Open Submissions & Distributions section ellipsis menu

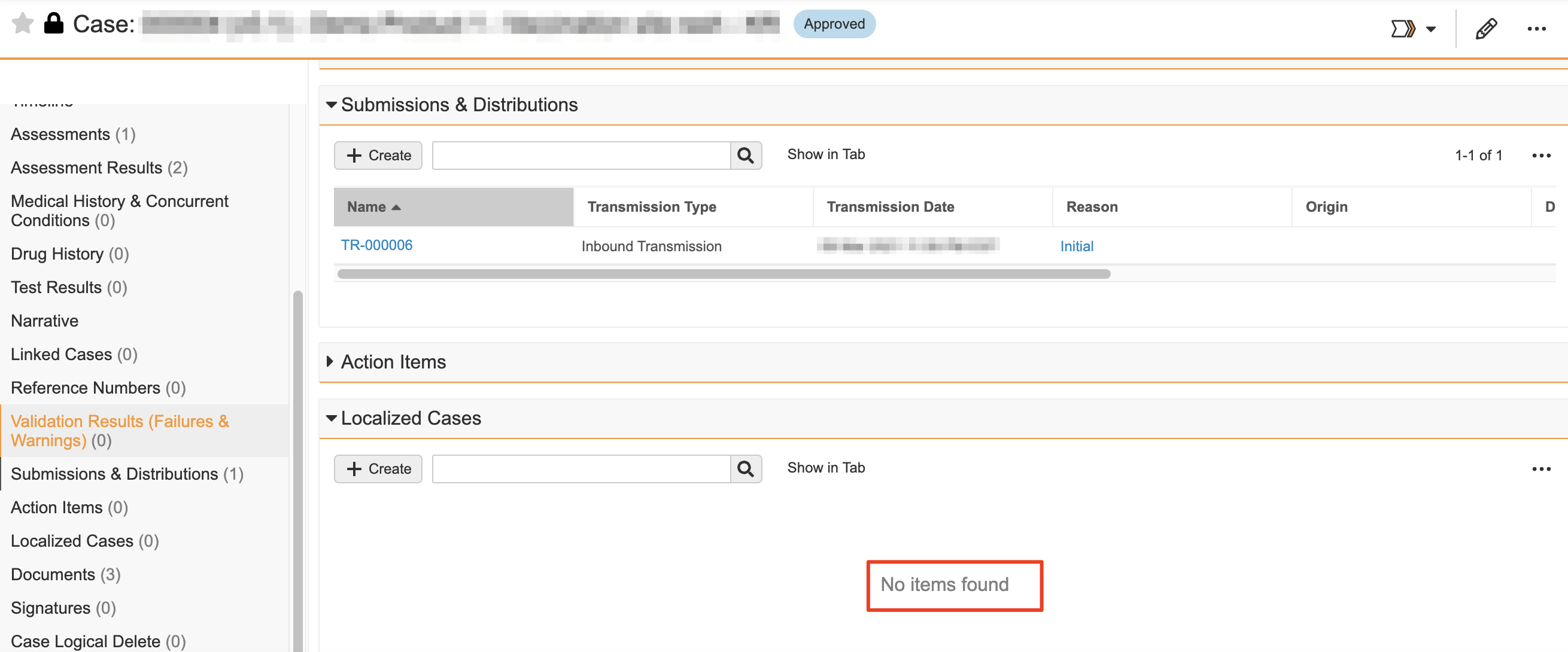tap(1540, 156)
